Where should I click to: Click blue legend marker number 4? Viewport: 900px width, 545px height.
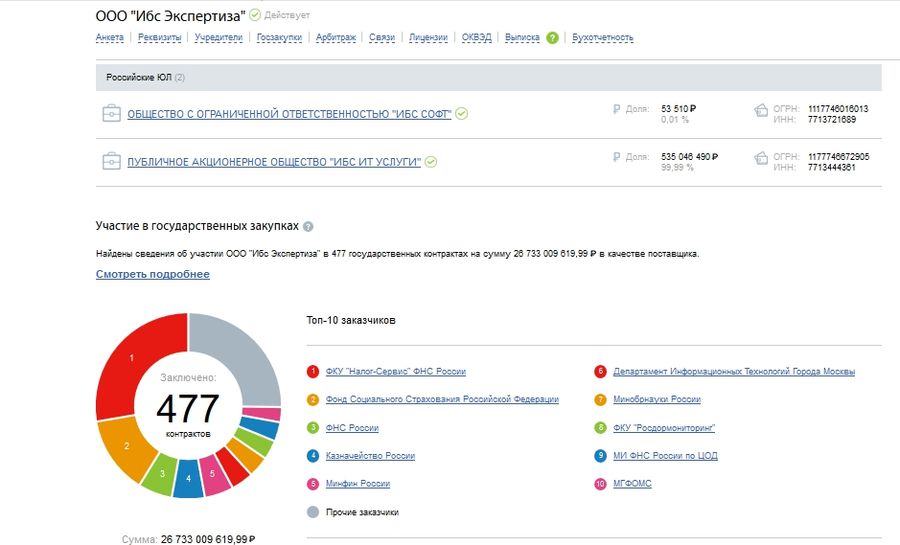pyautogui.click(x=313, y=456)
